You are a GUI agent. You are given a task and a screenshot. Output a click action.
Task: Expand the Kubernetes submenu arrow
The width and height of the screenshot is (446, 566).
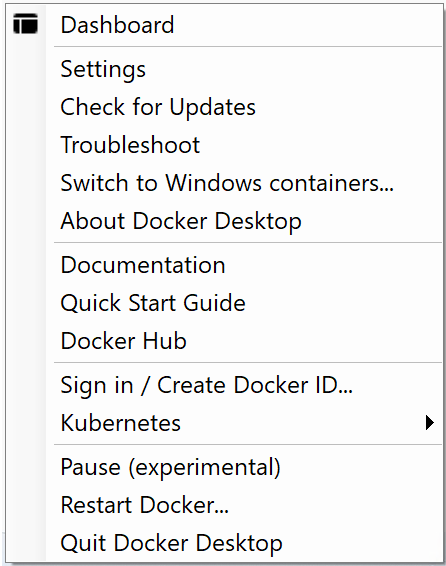(x=429, y=423)
